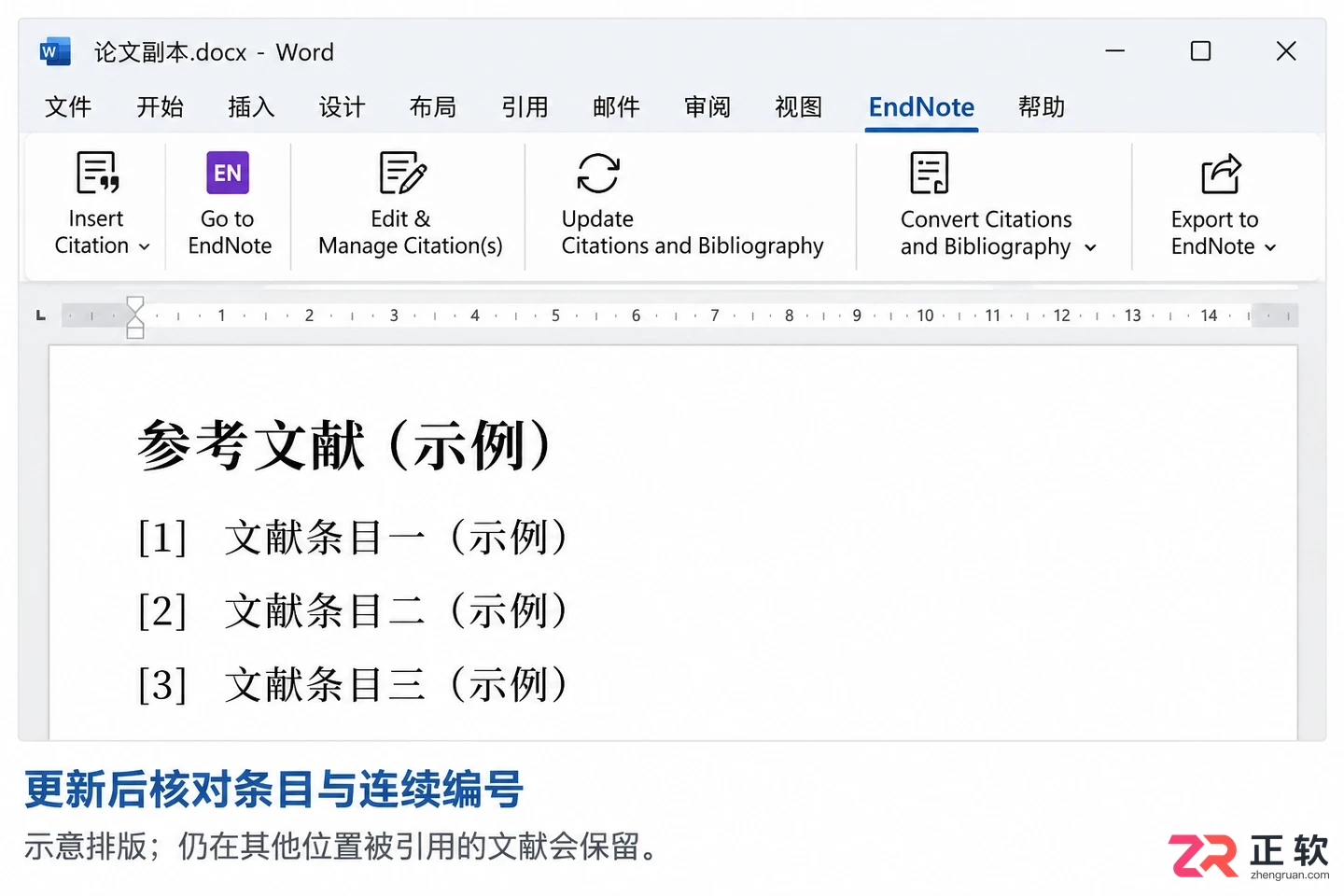Click the Export to EndNote share icon
The height and width of the screenshot is (896, 1344).
click(x=1221, y=173)
